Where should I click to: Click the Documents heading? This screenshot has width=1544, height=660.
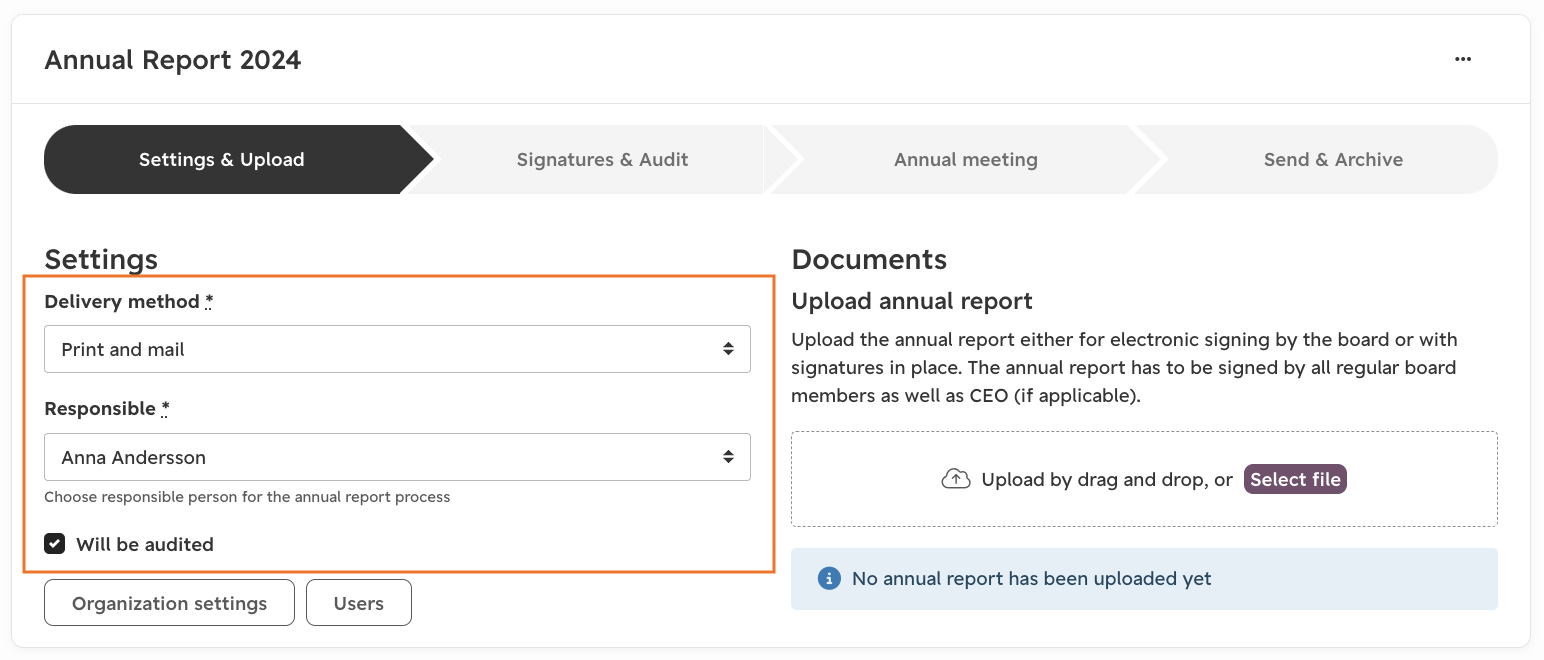(869, 259)
